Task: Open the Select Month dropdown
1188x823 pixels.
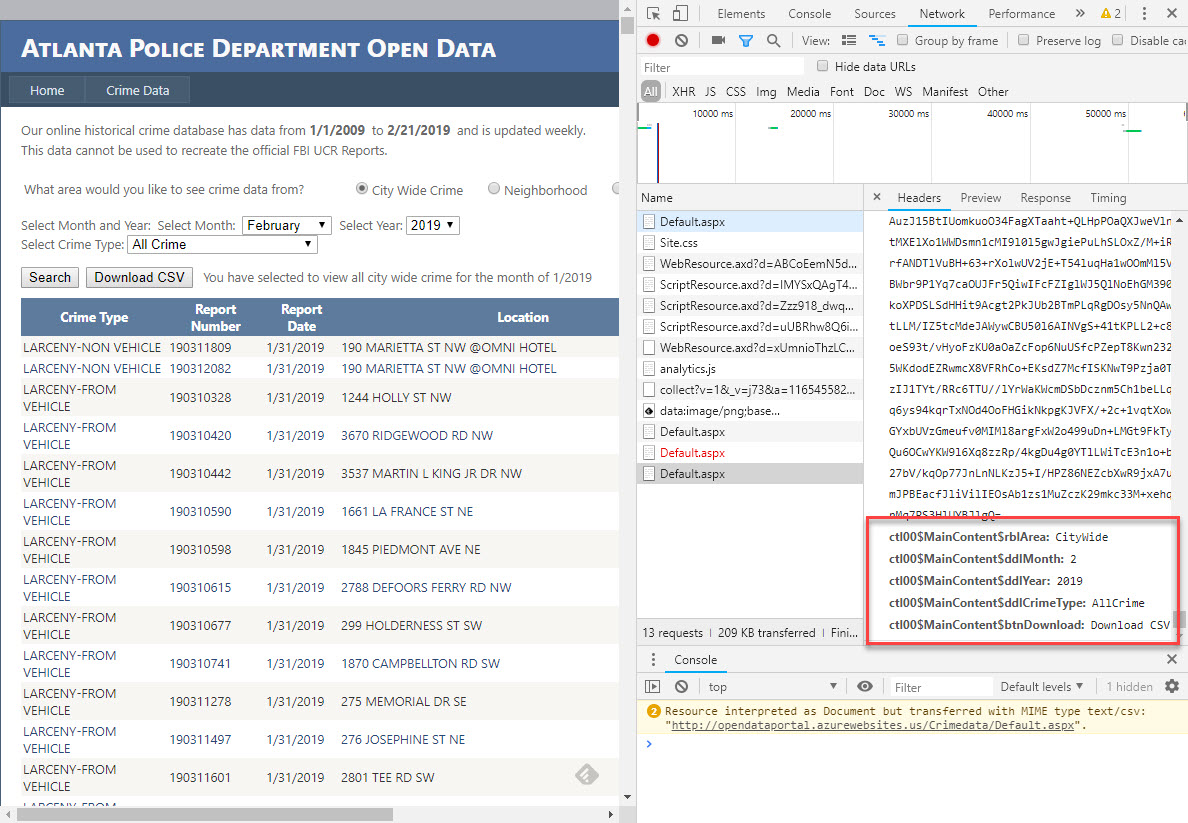Action: (286, 226)
